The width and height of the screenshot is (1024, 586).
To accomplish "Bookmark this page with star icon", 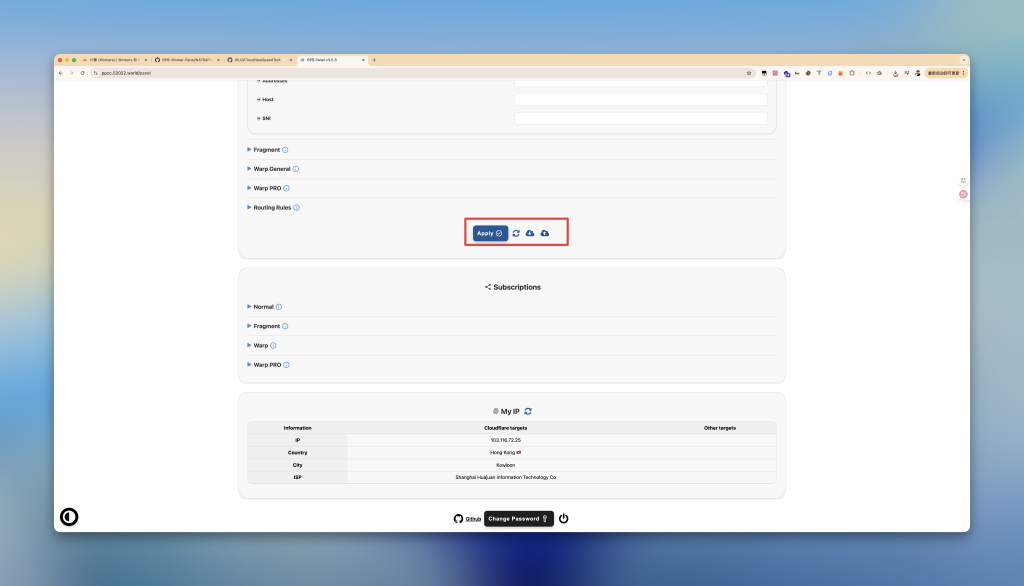I will [749, 73].
